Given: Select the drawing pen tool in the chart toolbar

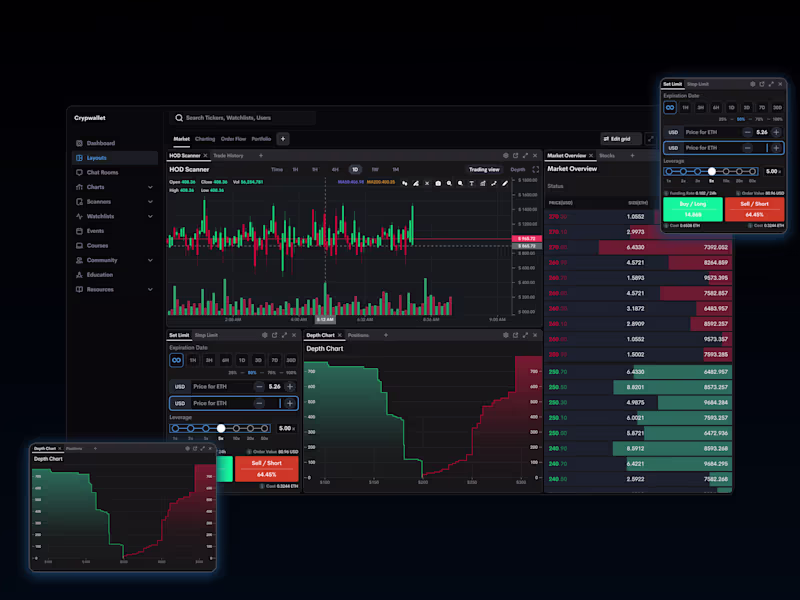Looking at the screenshot, I should pos(505,184).
